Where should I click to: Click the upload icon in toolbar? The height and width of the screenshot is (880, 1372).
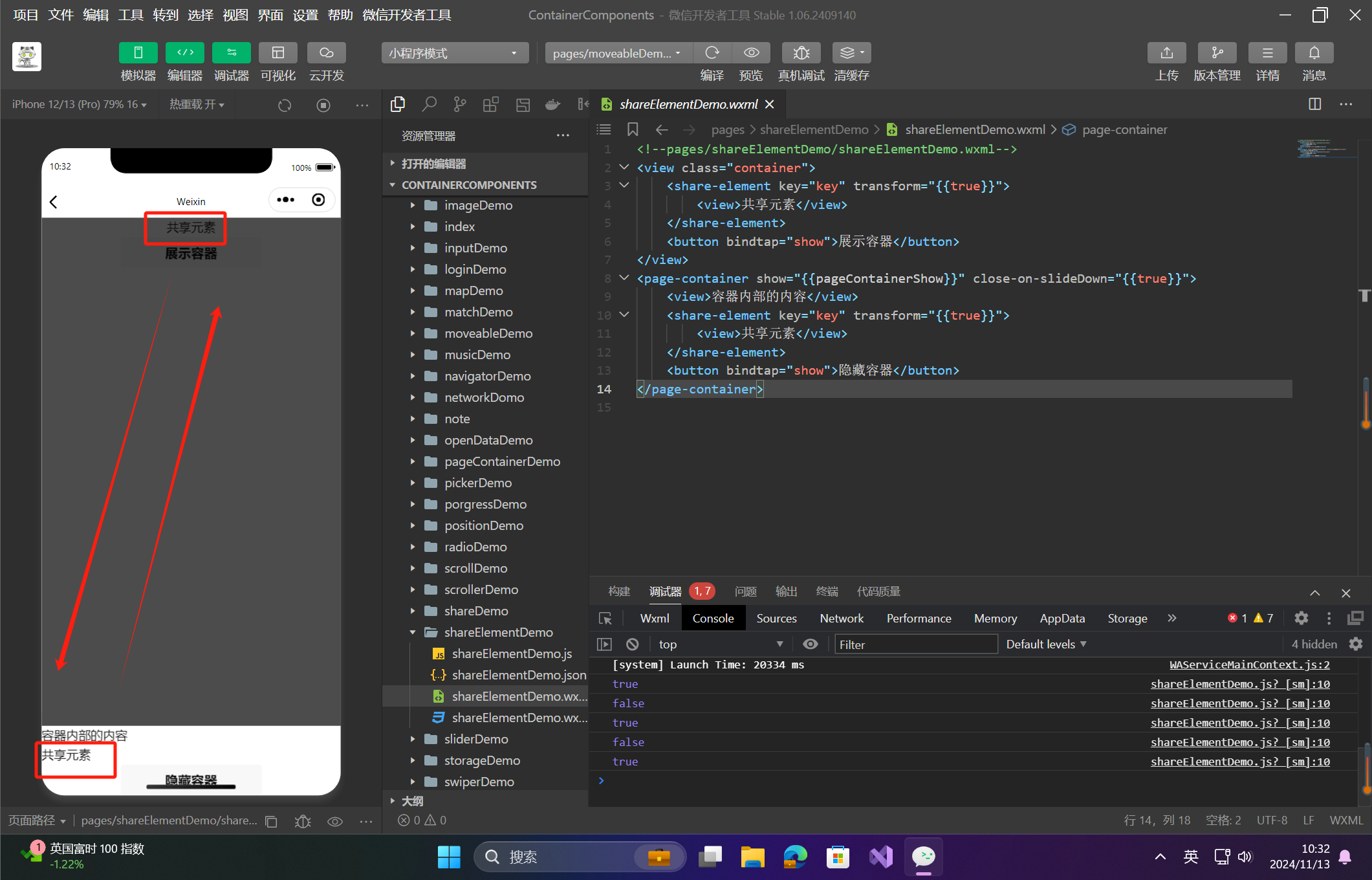[x=1166, y=53]
